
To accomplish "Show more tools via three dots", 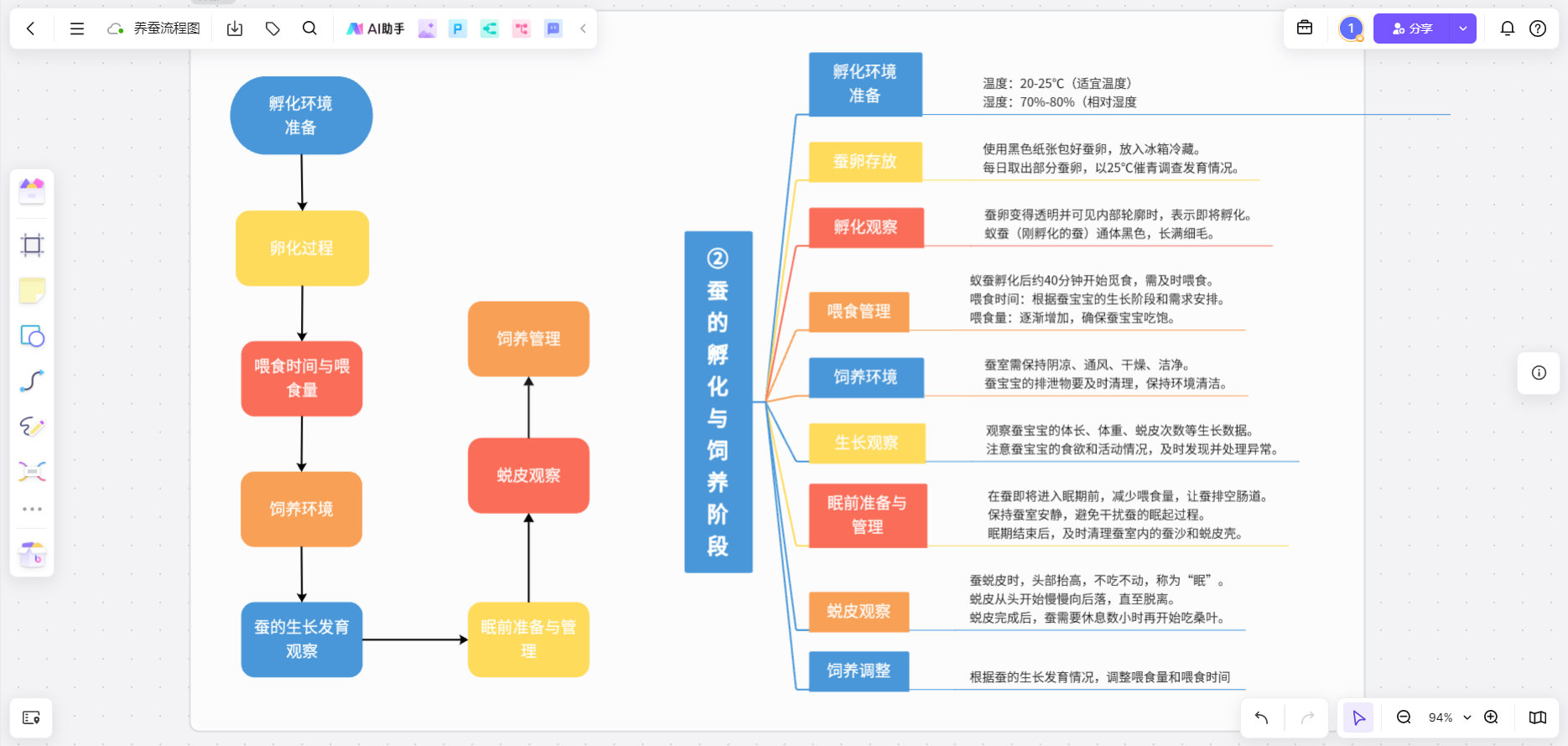I will pos(32,509).
